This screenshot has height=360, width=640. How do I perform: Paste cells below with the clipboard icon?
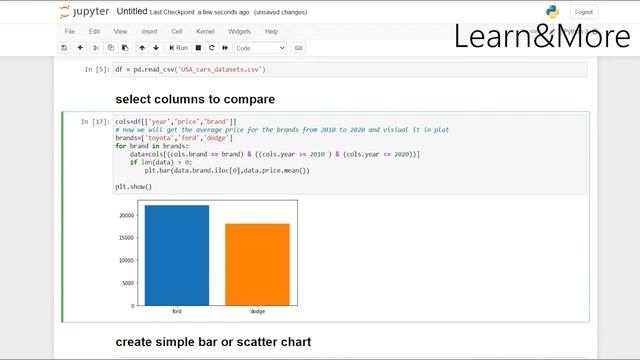click(125, 48)
